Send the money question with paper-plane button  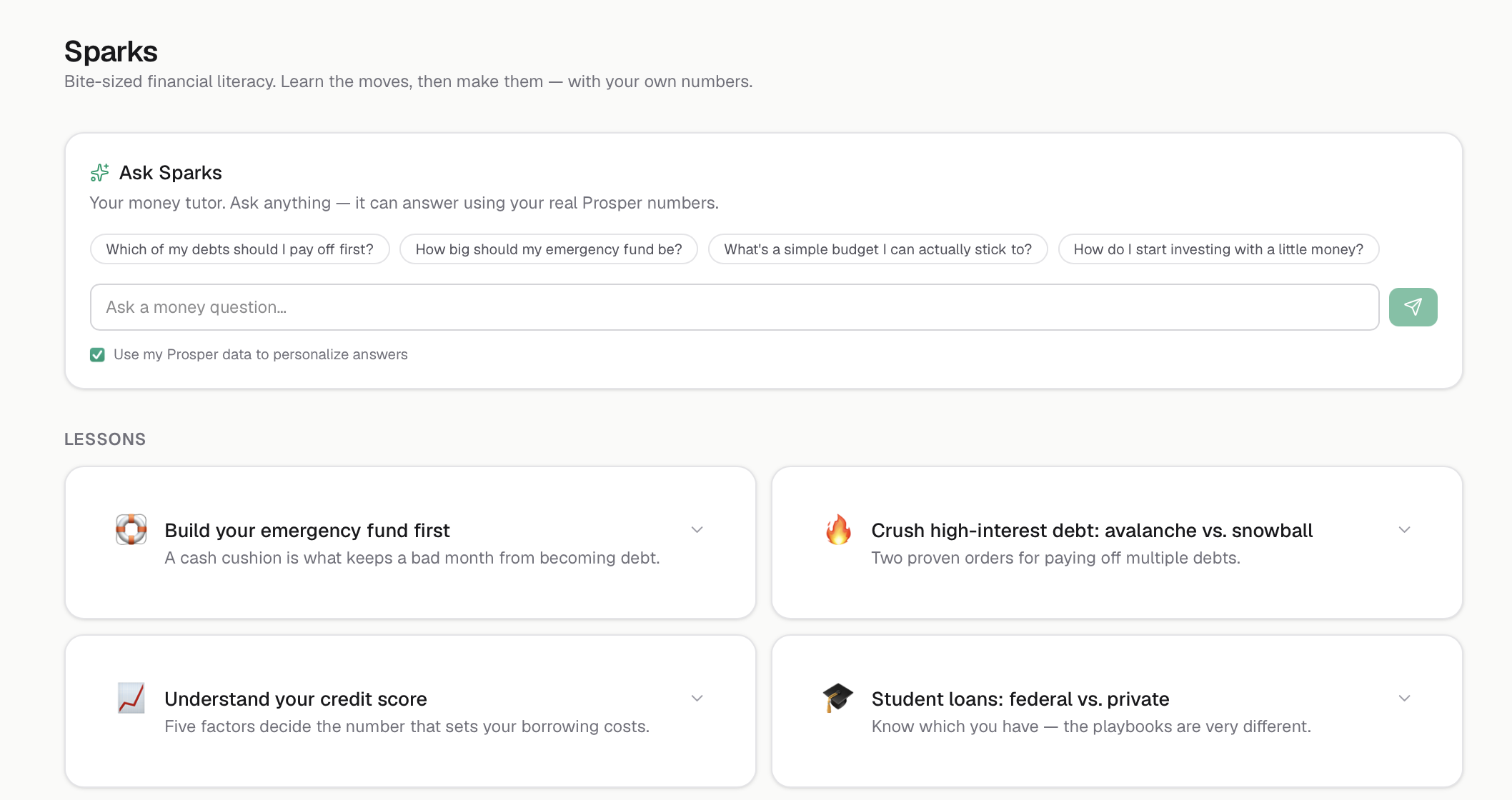click(x=1413, y=307)
